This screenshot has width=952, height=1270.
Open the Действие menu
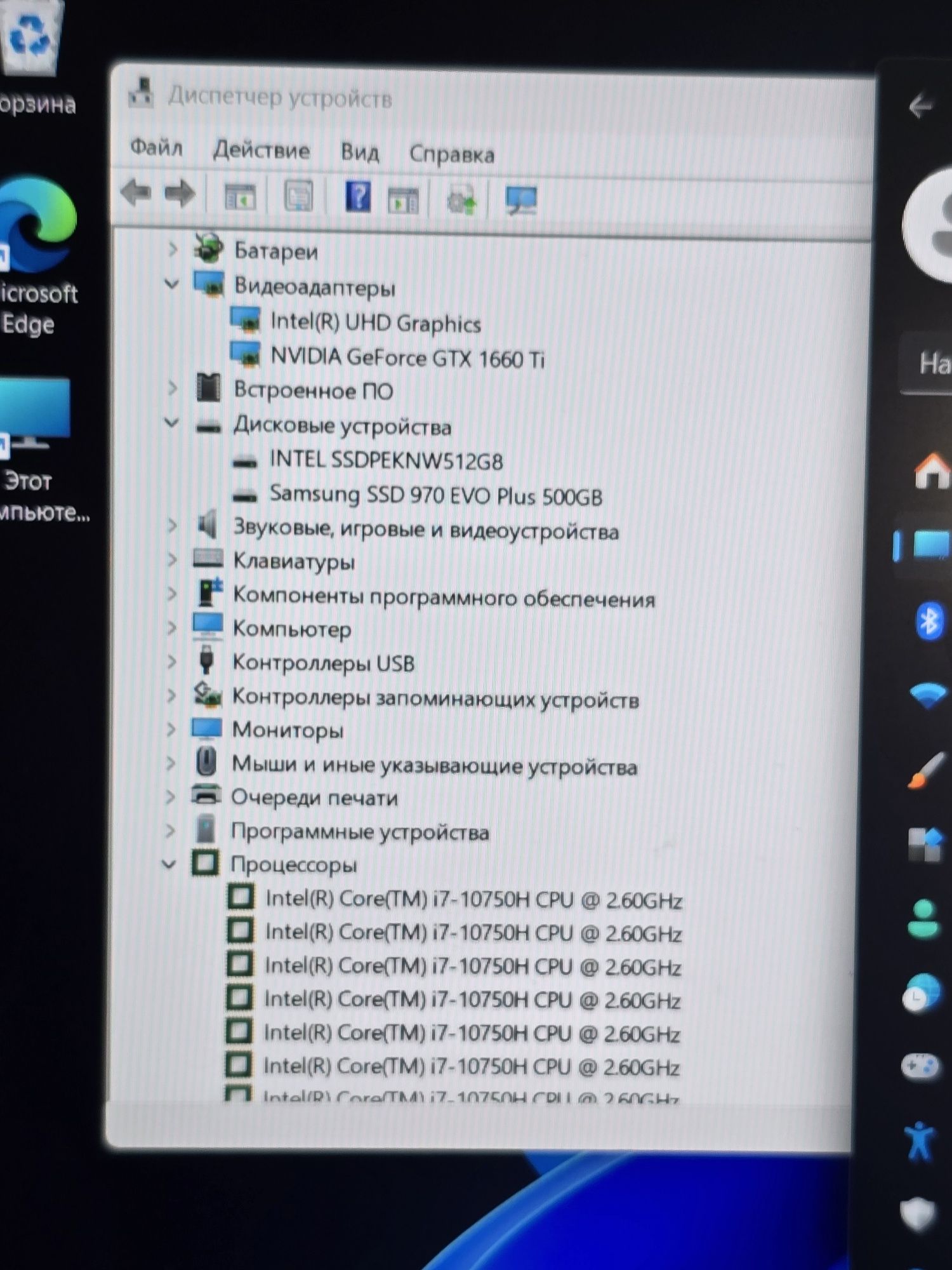(x=261, y=150)
